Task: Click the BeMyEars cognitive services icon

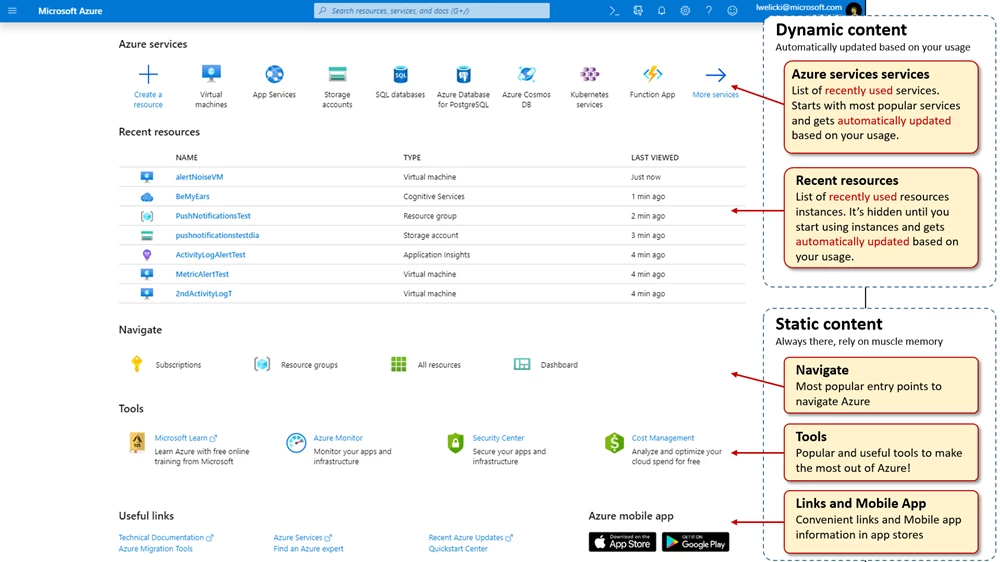Action: [147, 196]
